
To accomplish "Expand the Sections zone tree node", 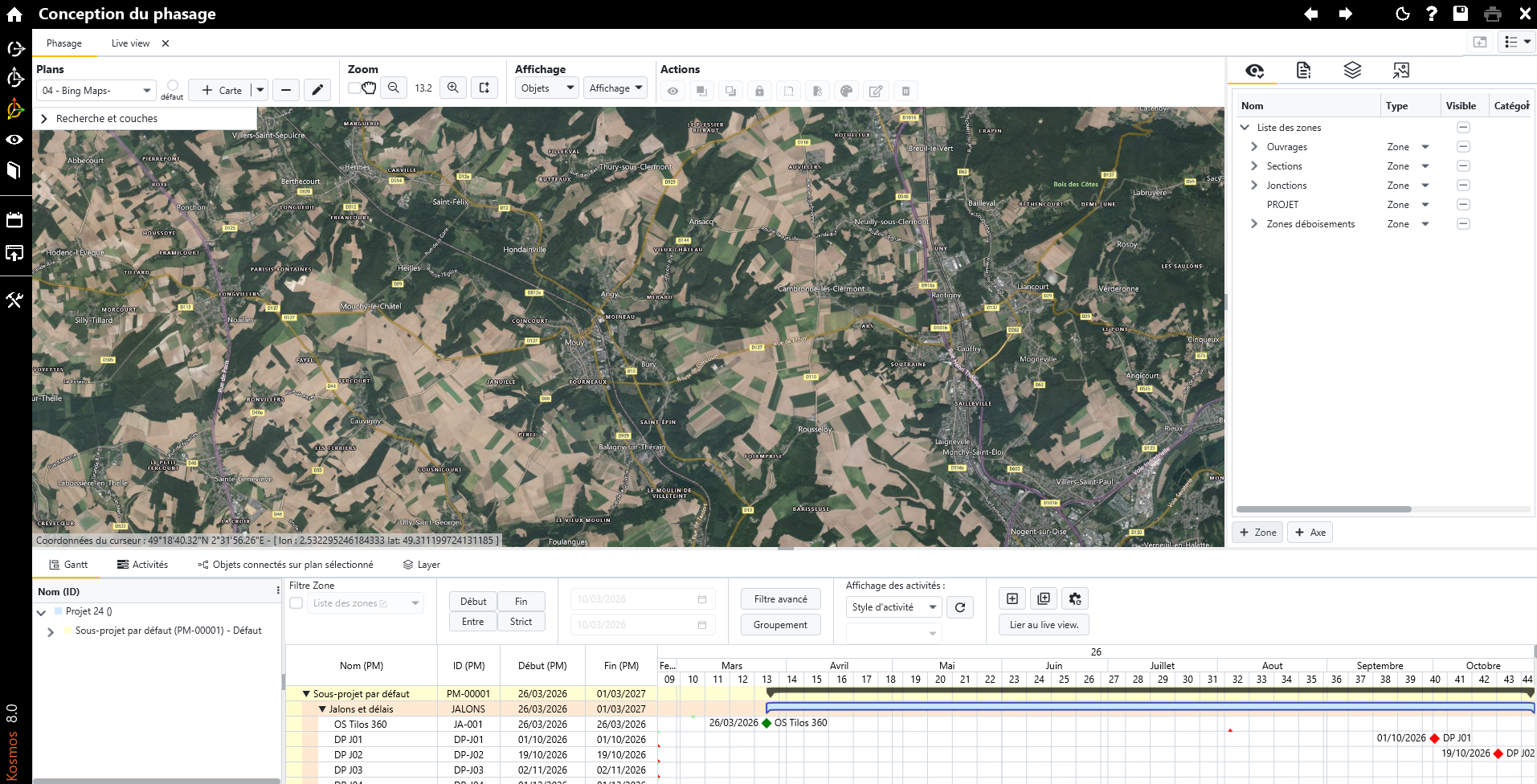I will [1254, 166].
